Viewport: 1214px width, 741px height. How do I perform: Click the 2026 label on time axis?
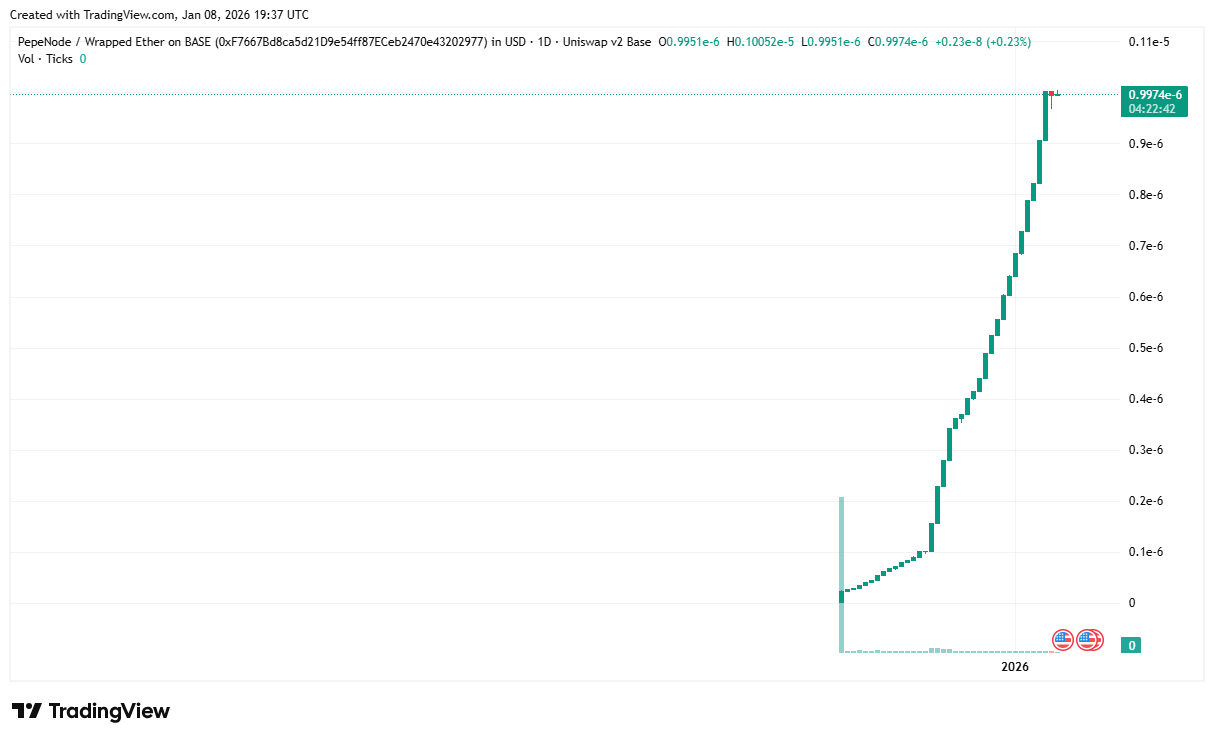coord(1015,666)
